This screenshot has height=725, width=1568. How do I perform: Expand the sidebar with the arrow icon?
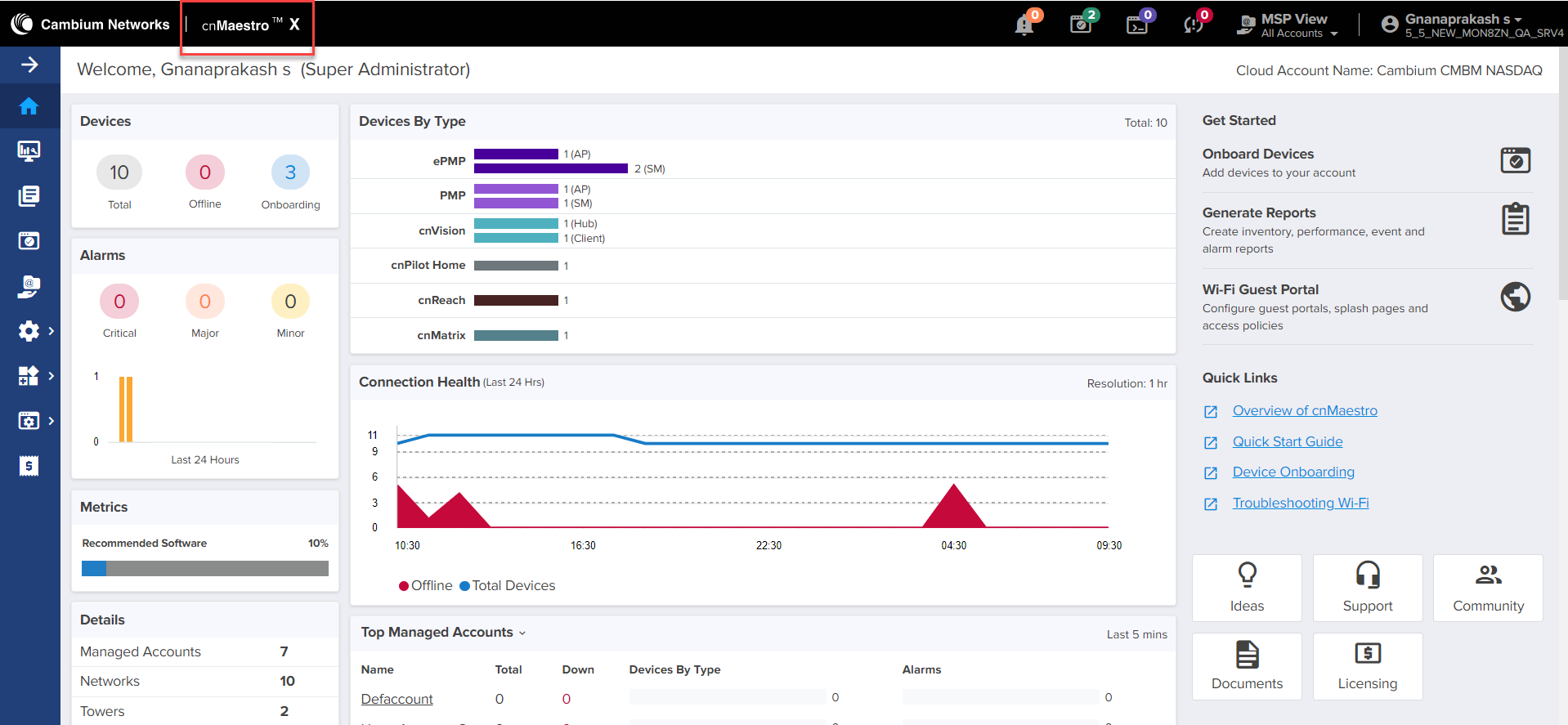[29, 65]
